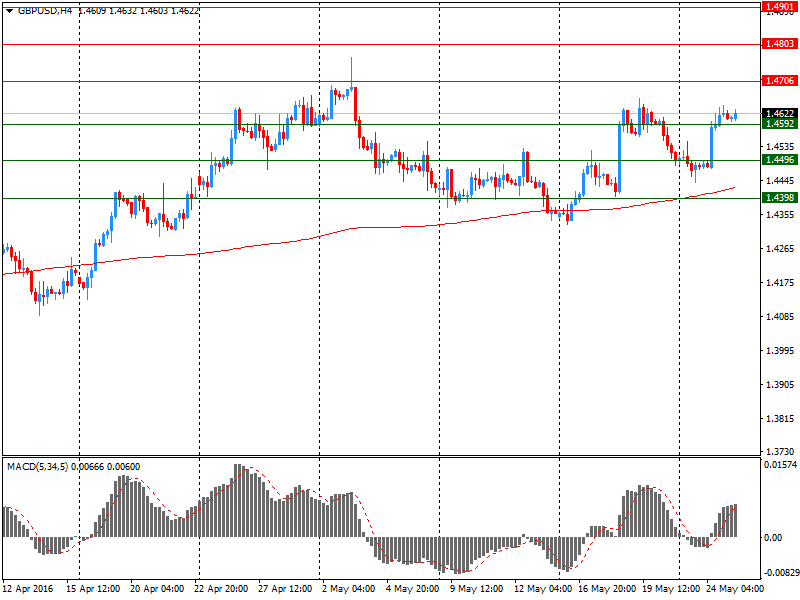Click the 1.3995 price scale value

click(780, 351)
